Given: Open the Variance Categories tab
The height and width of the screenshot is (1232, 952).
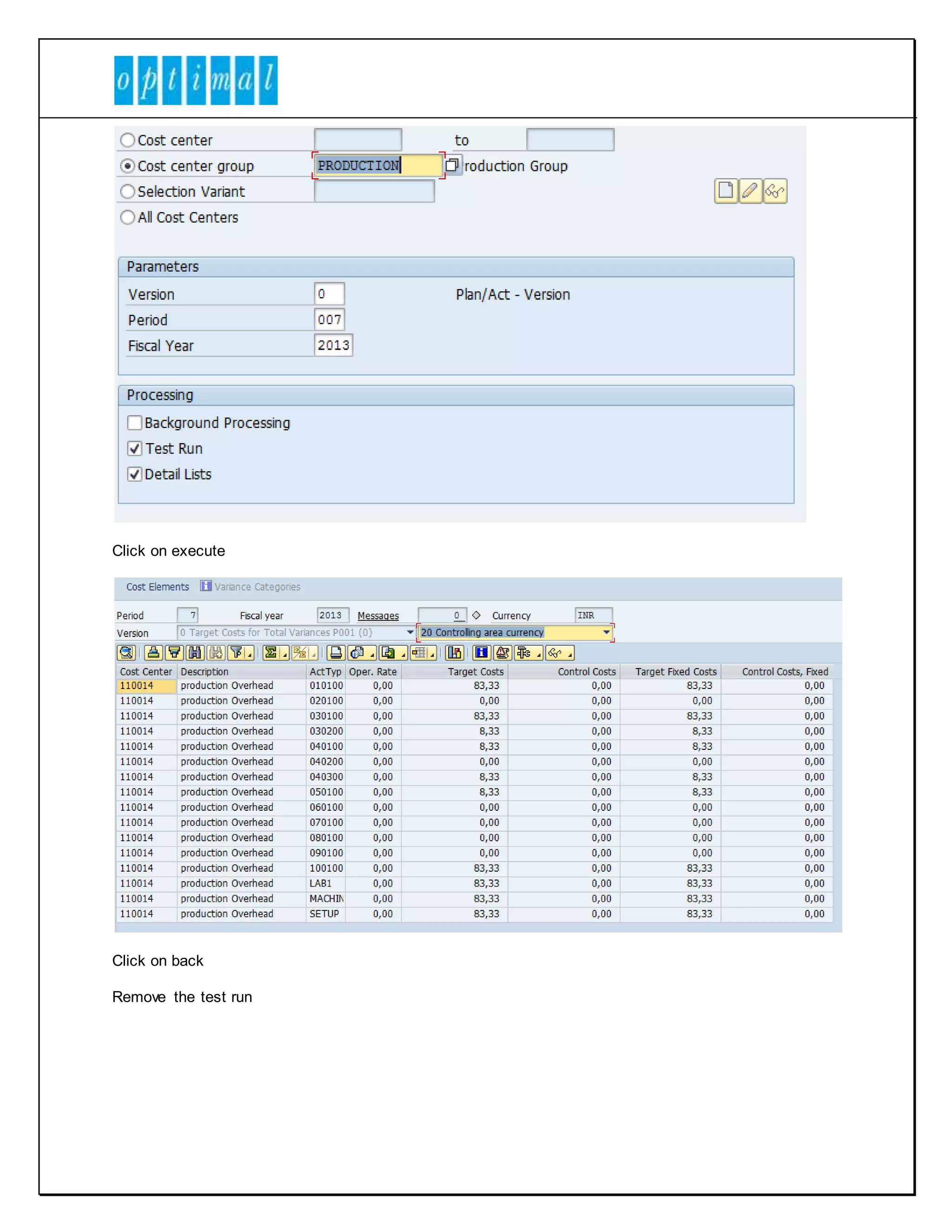Looking at the screenshot, I should (257, 587).
